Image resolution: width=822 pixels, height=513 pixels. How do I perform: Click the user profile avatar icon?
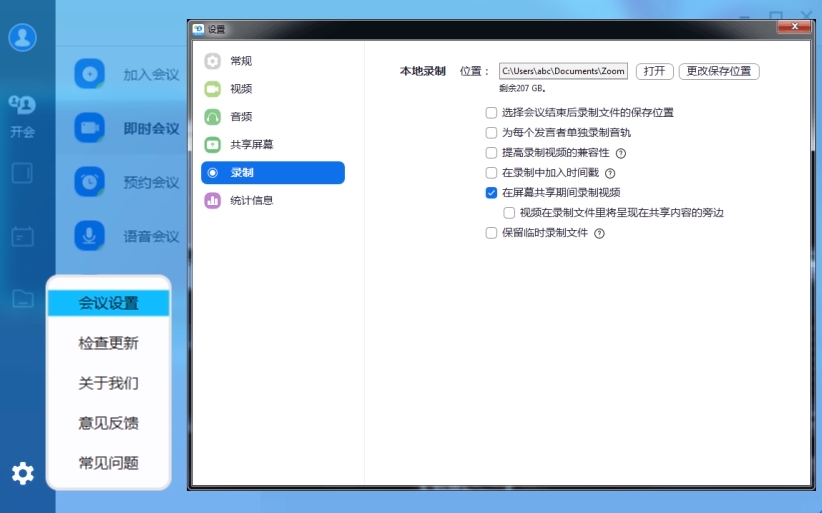tap(23, 37)
